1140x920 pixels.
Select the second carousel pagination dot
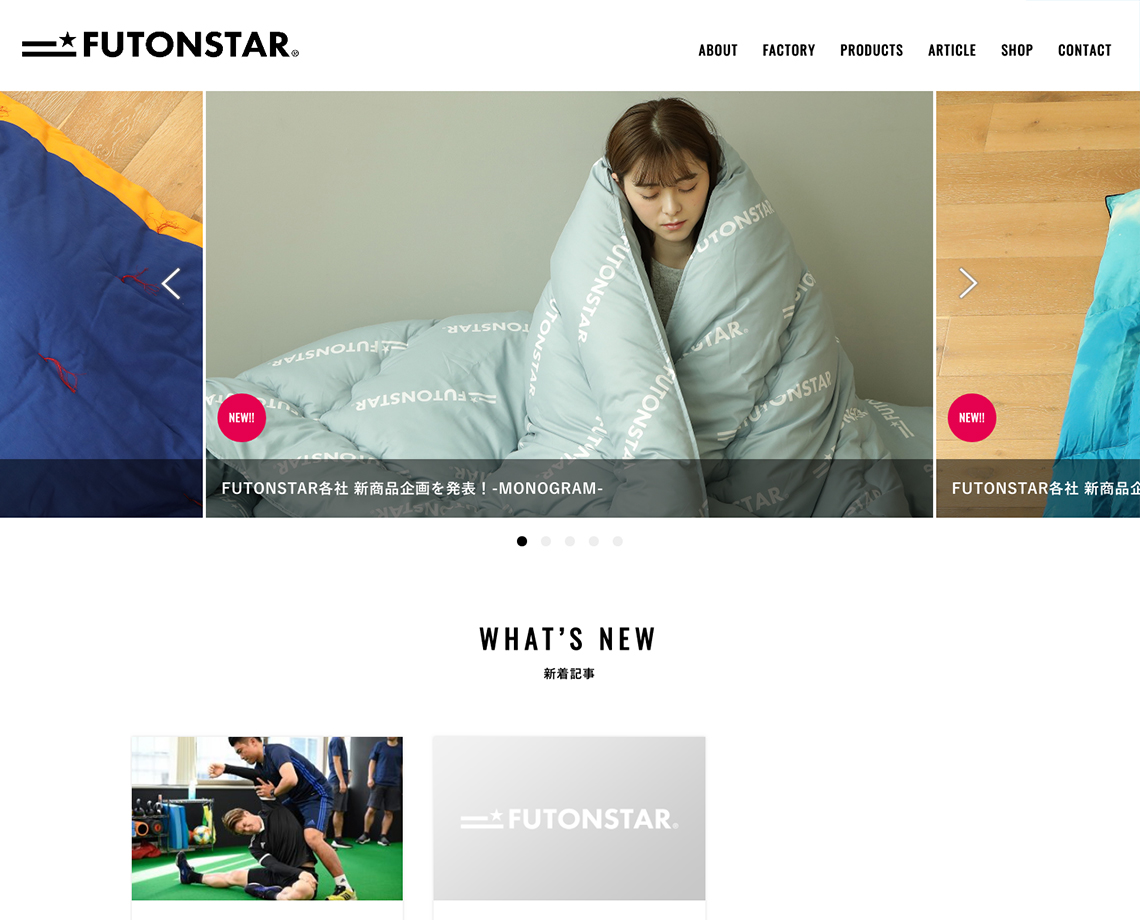(x=546, y=541)
